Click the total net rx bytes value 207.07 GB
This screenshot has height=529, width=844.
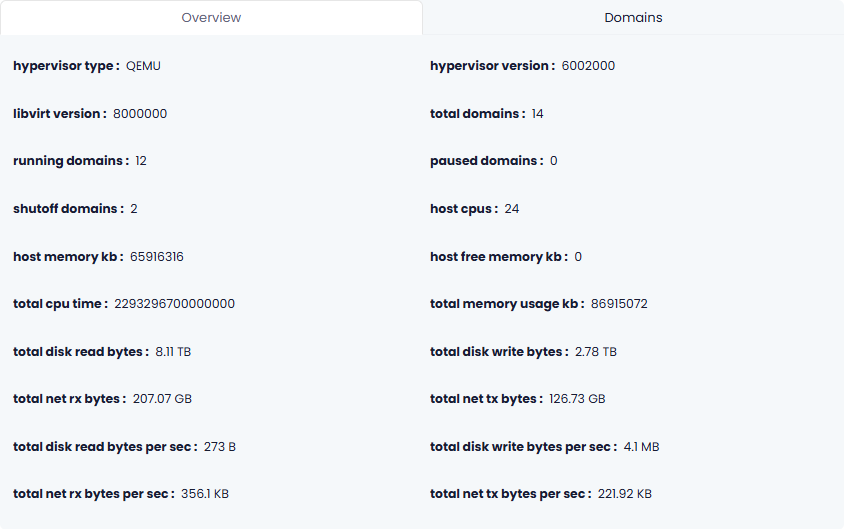162,399
